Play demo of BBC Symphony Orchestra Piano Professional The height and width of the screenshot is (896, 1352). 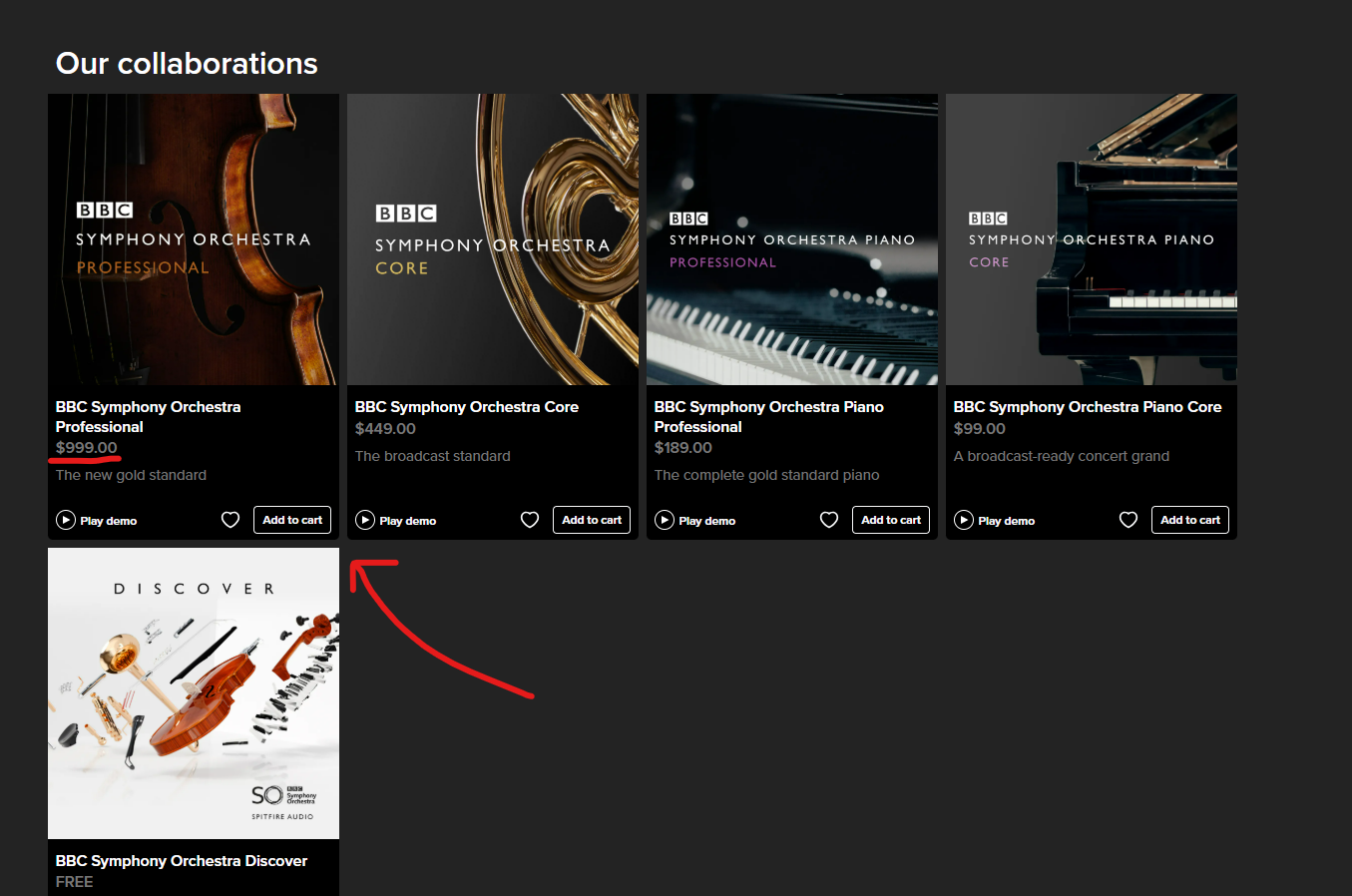(695, 520)
